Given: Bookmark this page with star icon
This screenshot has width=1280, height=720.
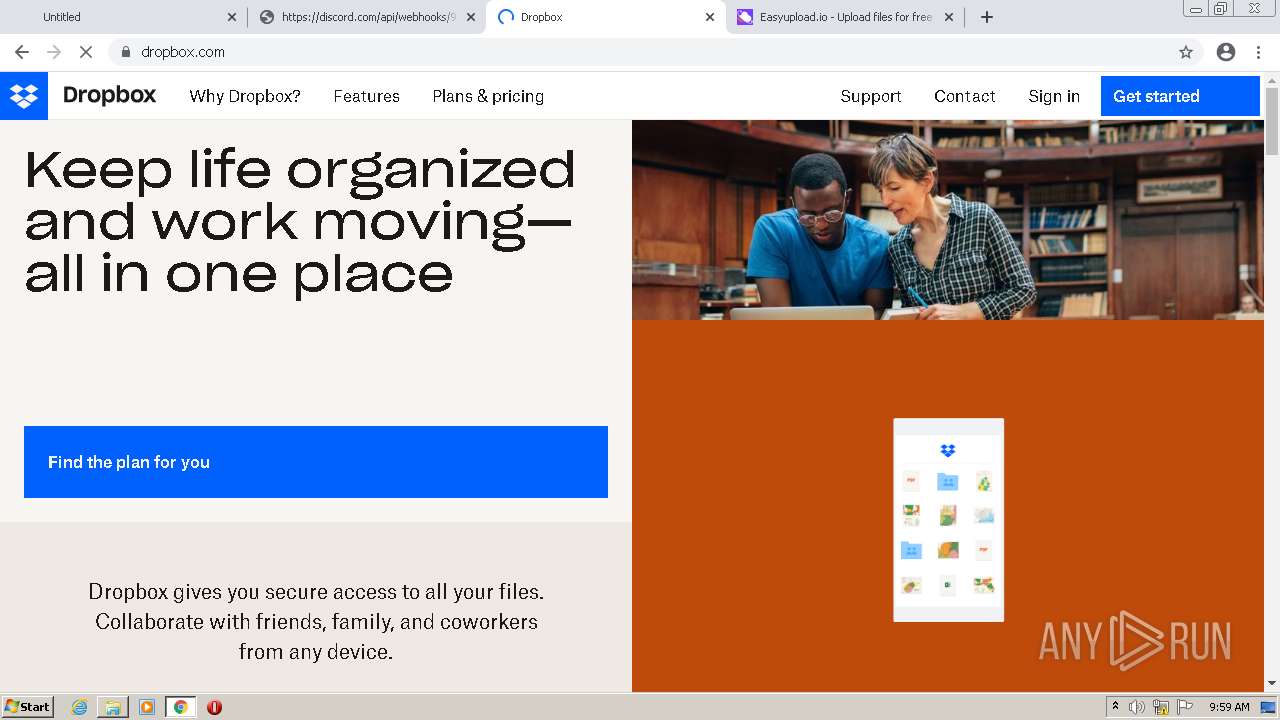Looking at the screenshot, I should point(1186,52).
